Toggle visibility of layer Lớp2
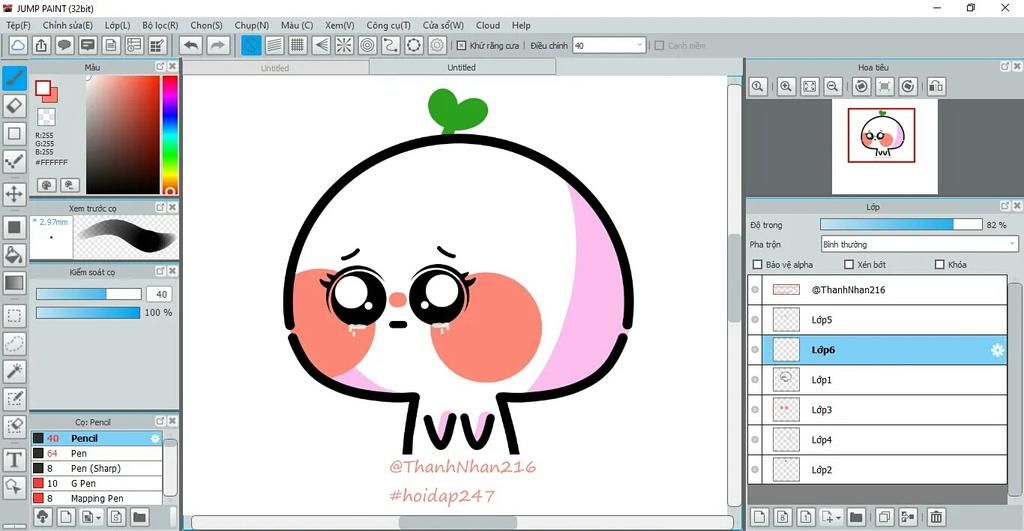The width and height of the screenshot is (1024, 531). 756,470
